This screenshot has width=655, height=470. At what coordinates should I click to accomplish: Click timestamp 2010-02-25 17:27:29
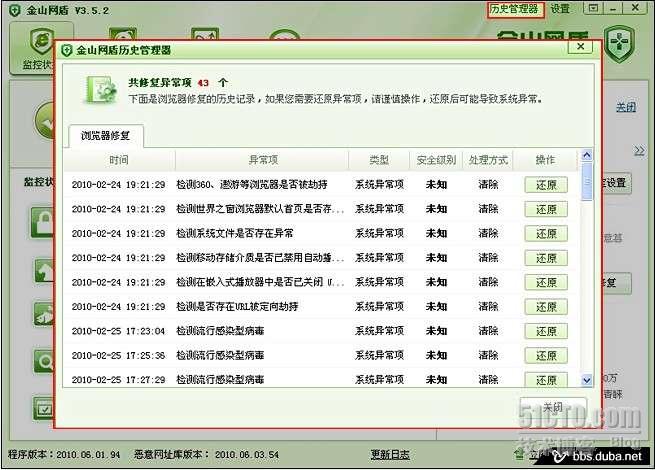pyautogui.click(x=119, y=380)
